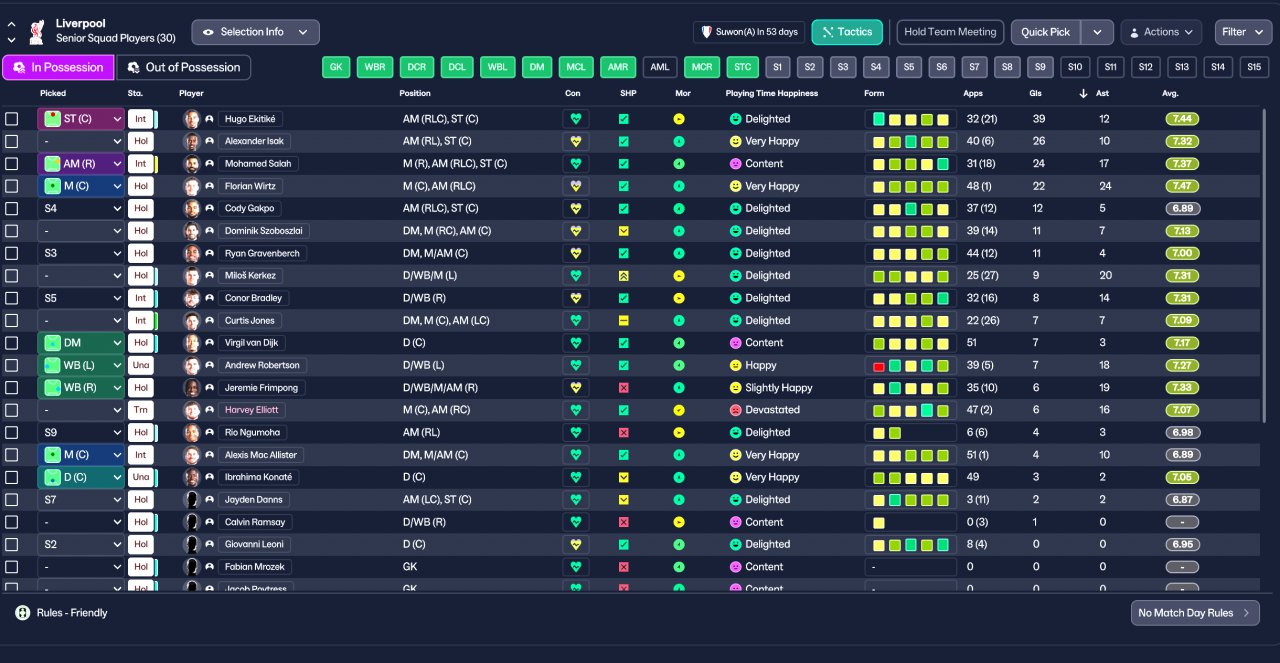Select the Virgil van Dijk row checkbox
Viewport: 1280px width, 663px height.
(12, 343)
